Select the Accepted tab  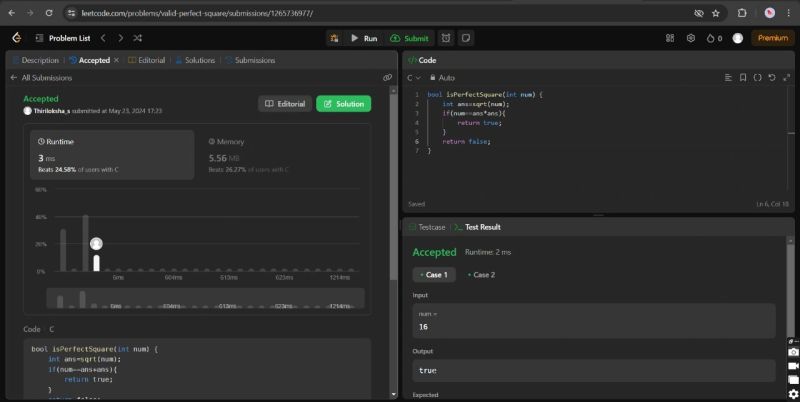coord(90,60)
